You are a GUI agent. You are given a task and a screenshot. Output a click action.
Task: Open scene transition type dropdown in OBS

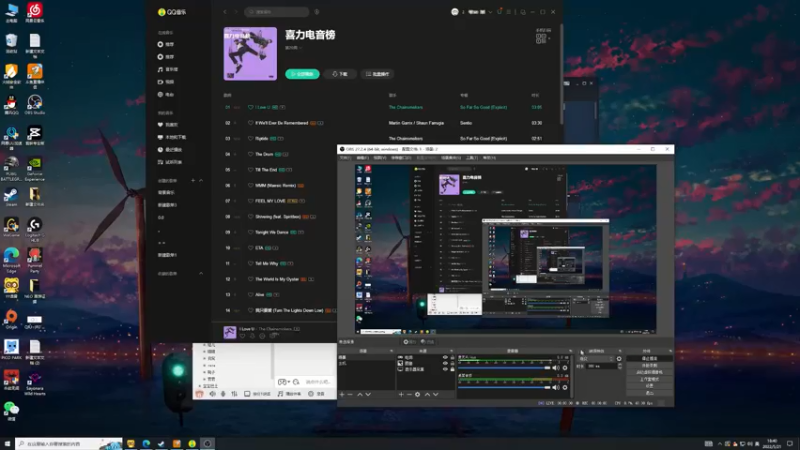click(596, 359)
